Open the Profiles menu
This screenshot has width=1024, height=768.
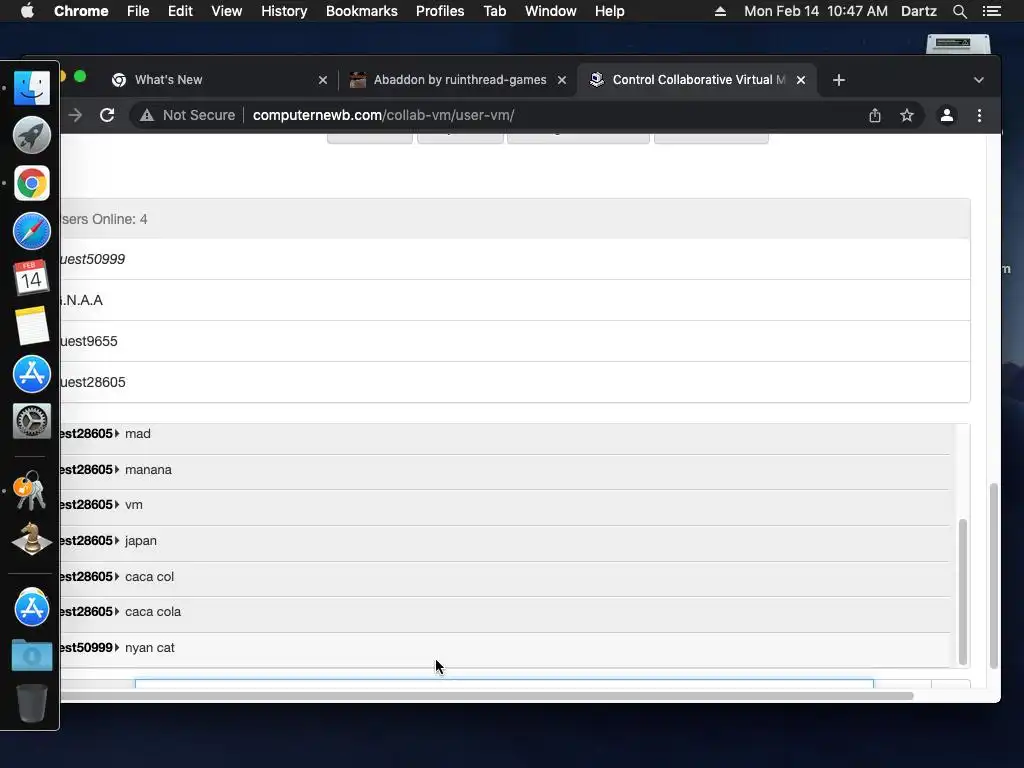[440, 11]
